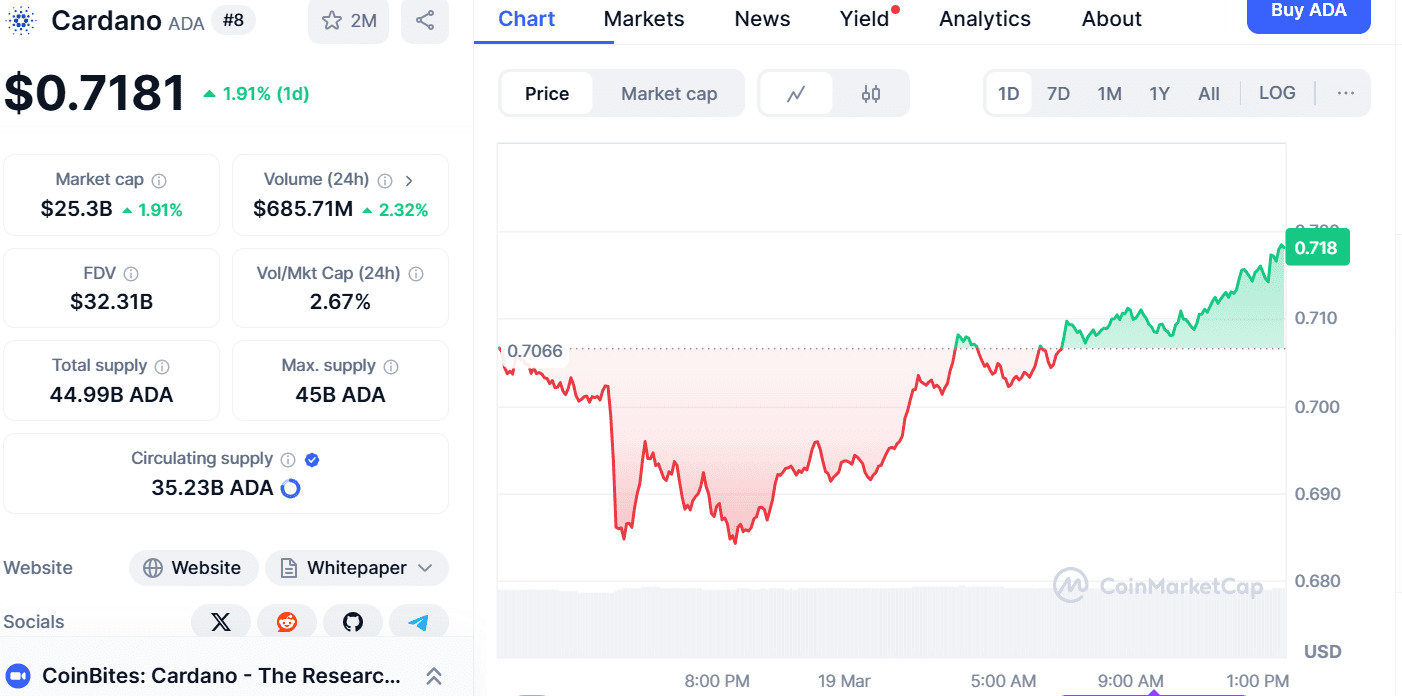The image size is (1402, 696).
Task: Open Cardano's Telegram channel
Action: (419, 621)
